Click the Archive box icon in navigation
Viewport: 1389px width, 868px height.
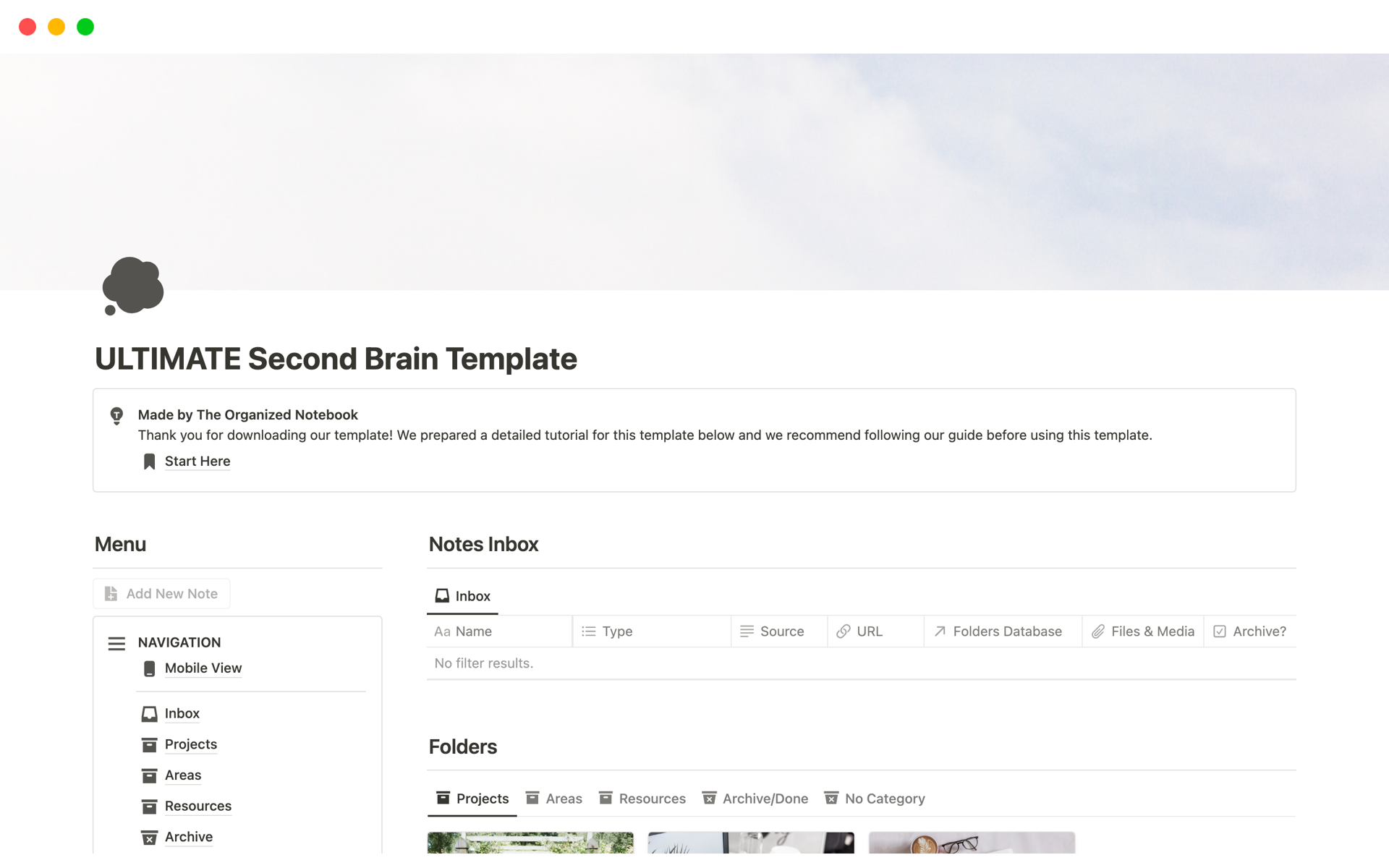click(149, 838)
